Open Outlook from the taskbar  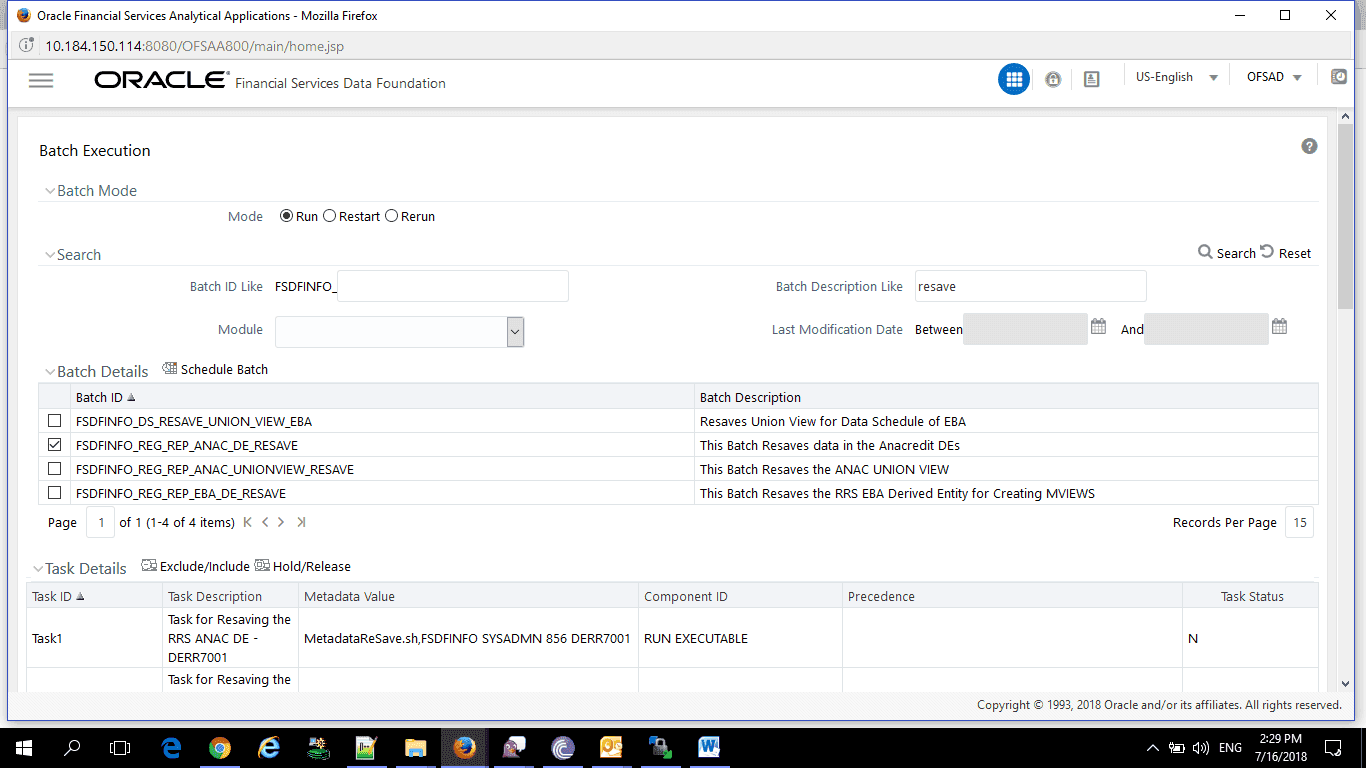pos(611,747)
